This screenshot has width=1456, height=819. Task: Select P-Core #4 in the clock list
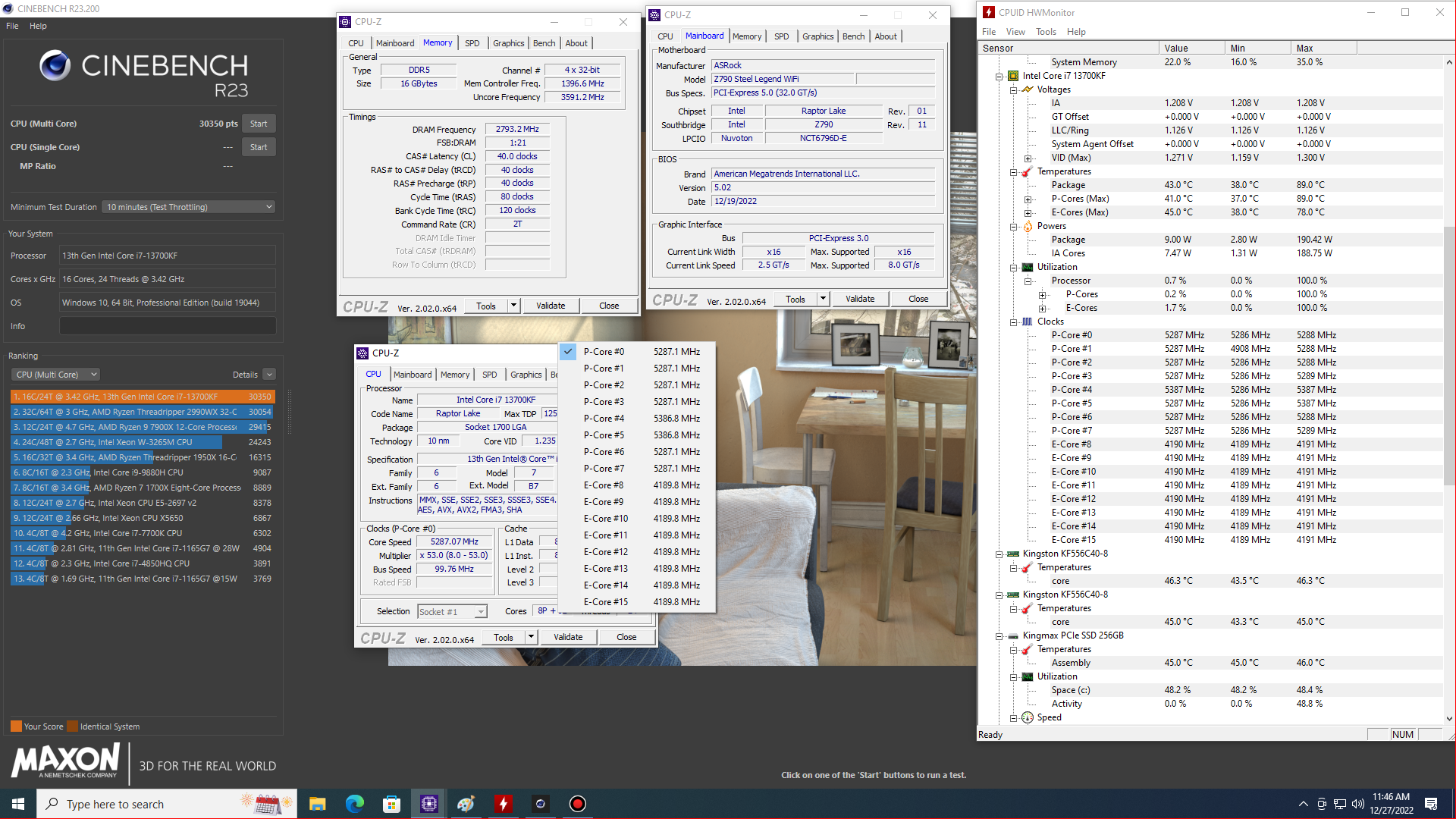[604, 419]
